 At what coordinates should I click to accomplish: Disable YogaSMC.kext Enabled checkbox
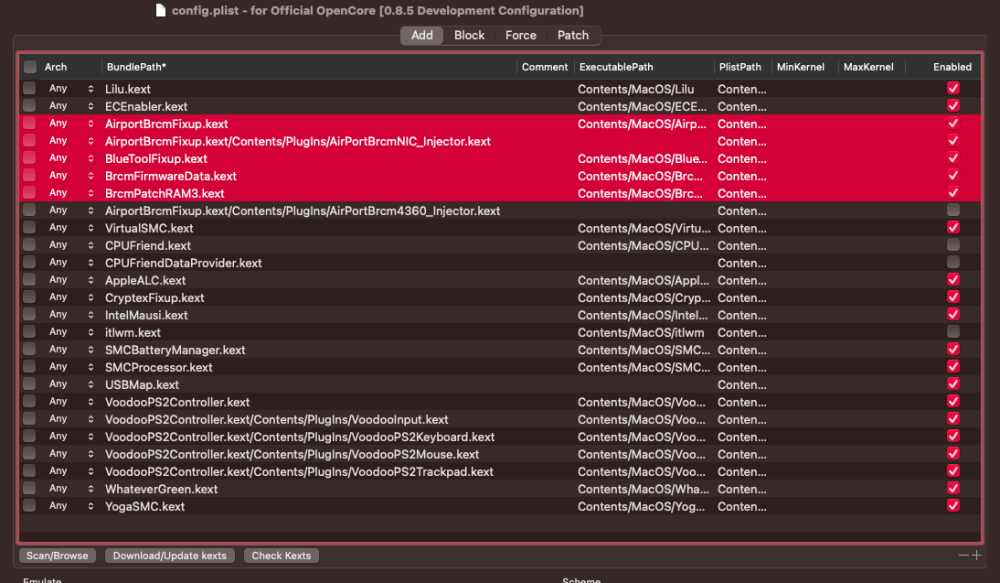pos(953,505)
